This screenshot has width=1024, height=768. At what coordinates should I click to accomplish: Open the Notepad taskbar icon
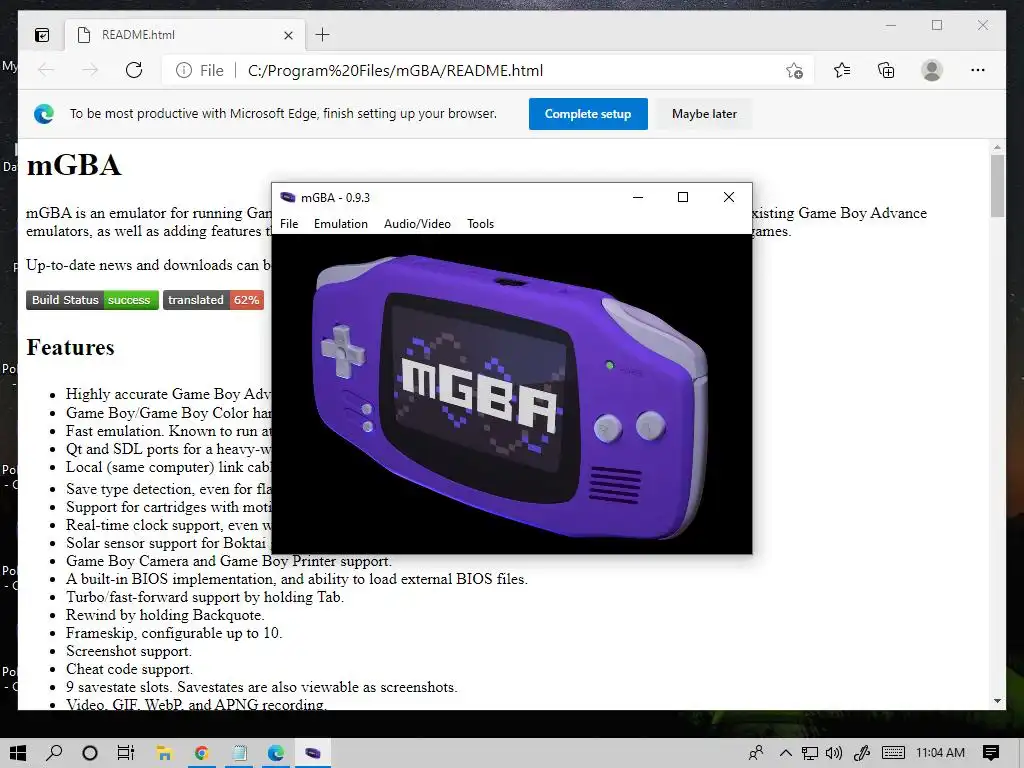pos(240,753)
